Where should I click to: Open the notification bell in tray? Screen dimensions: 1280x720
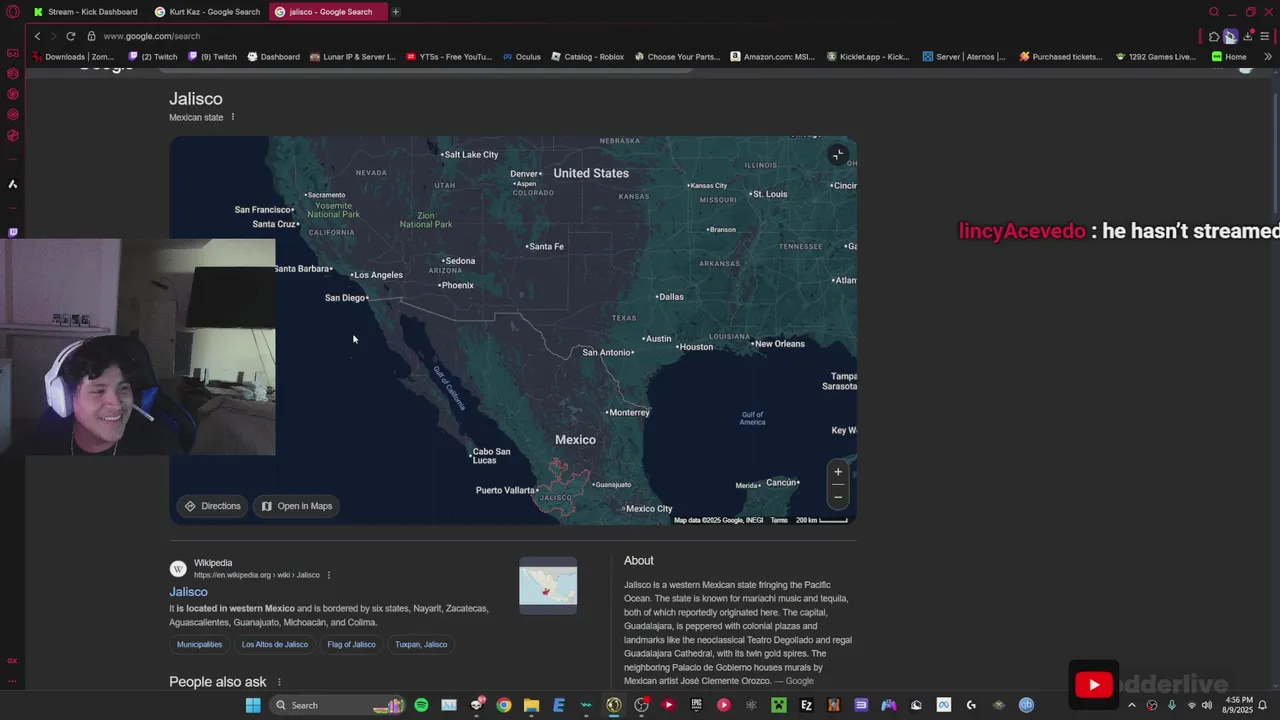pyautogui.click(x=1262, y=705)
